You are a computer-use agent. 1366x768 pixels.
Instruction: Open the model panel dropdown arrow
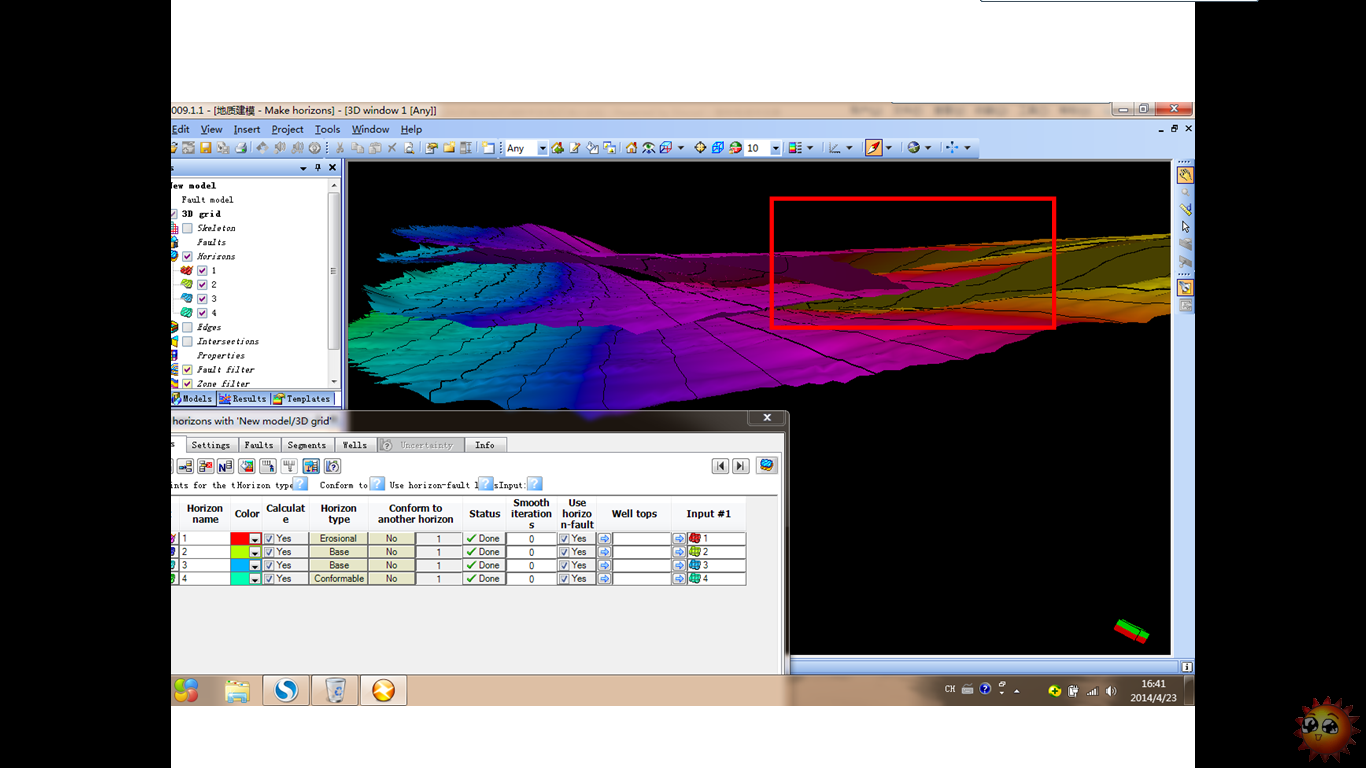(304, 168)
